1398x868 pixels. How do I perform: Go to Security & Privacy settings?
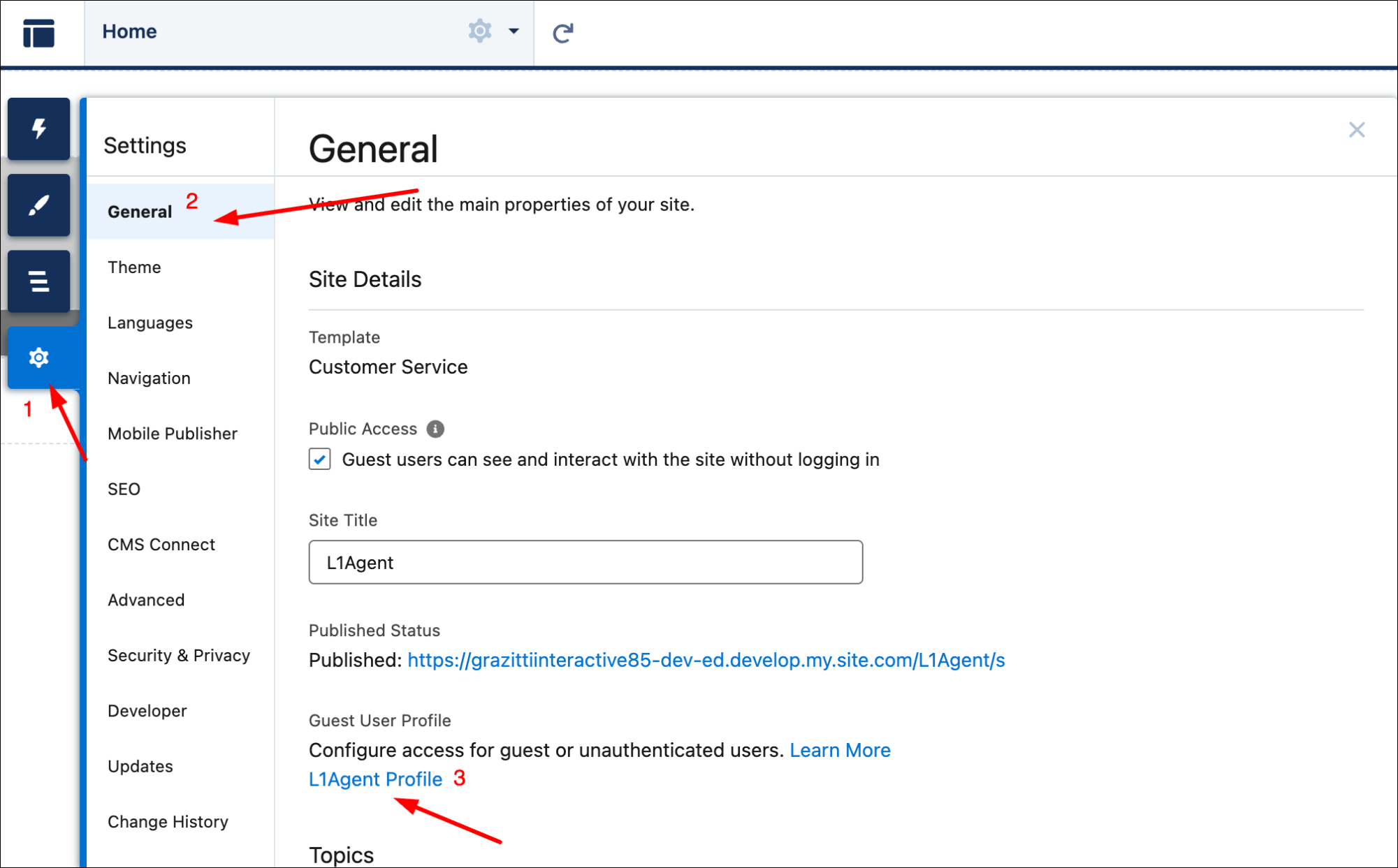click(x=179, y=655)
